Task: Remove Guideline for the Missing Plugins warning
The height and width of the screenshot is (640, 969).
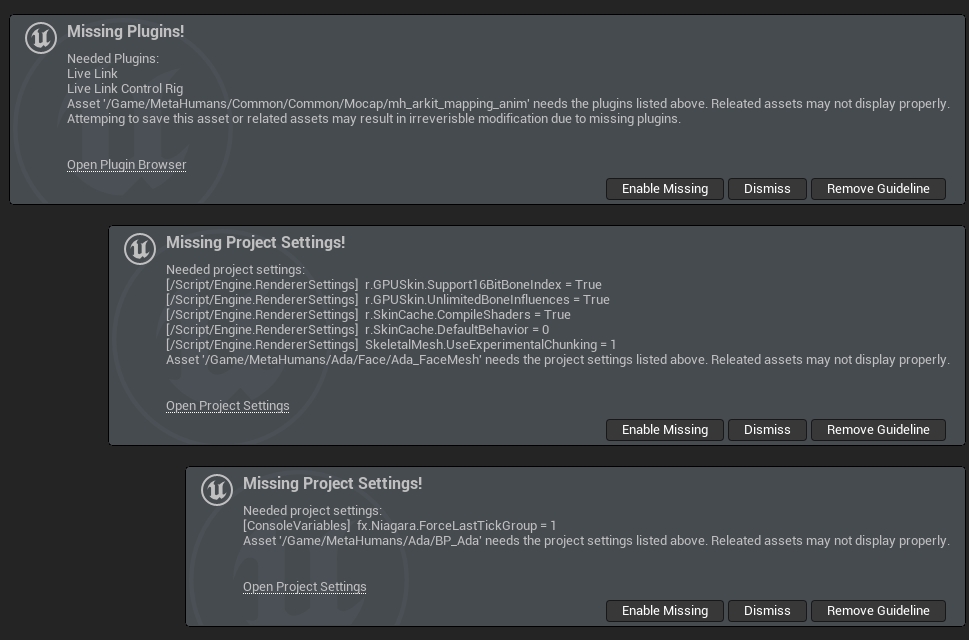Action: tap(877, 189)
